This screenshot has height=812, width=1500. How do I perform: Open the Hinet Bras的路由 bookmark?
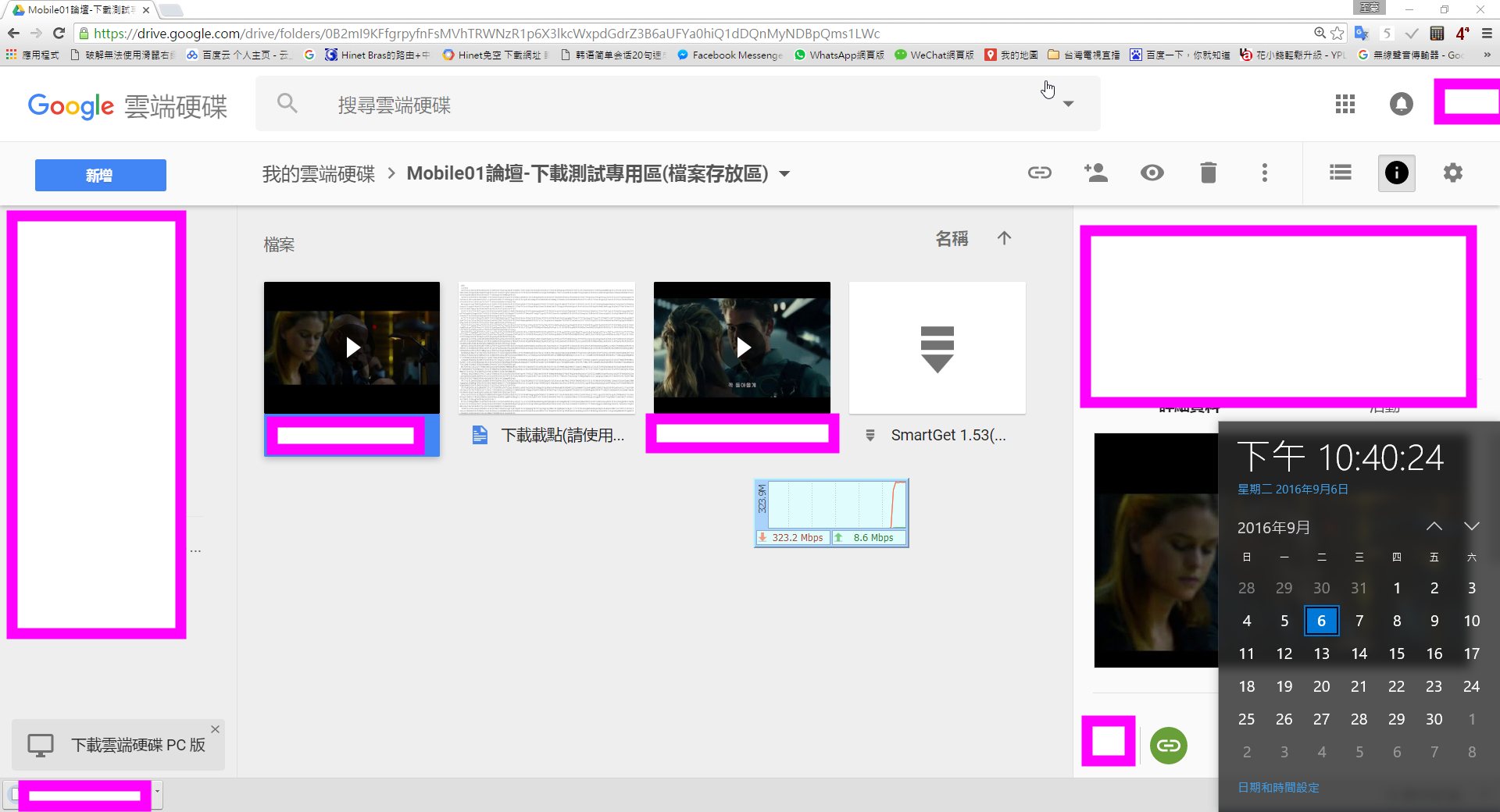[x=377, y=55]
